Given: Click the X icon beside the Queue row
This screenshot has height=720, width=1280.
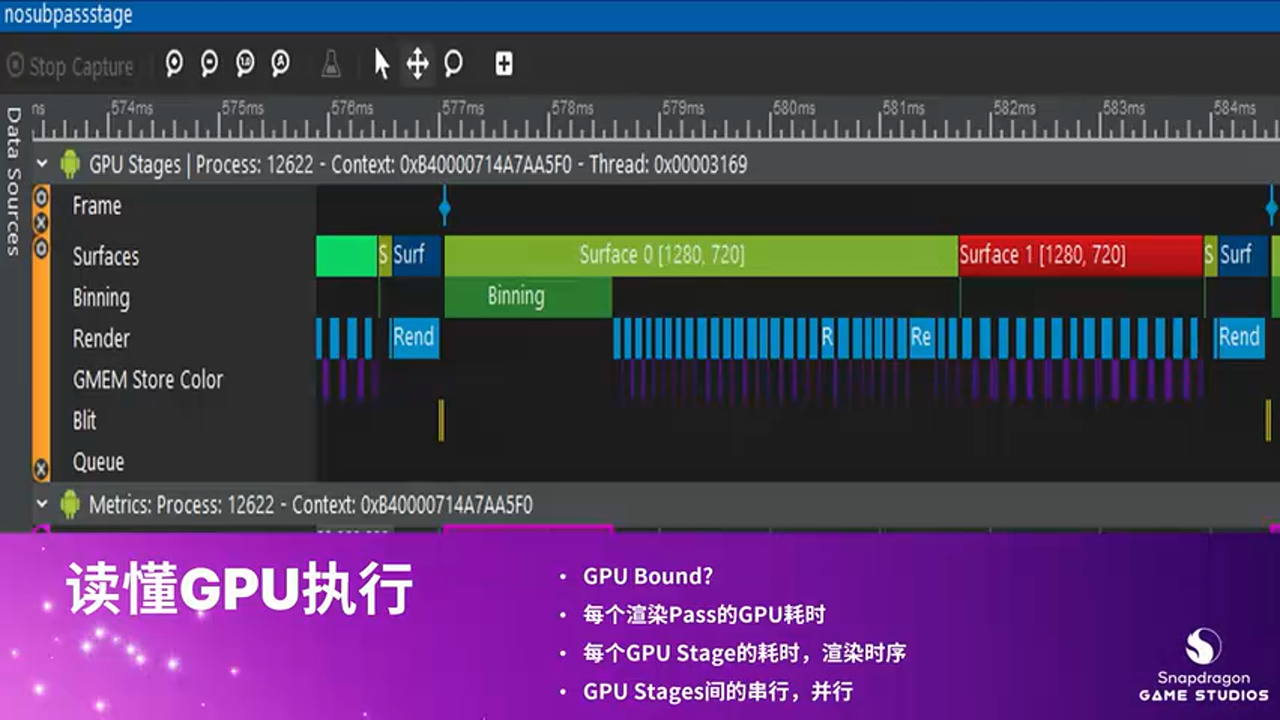Looking at the screenshot, I should [x=40, y=469].
